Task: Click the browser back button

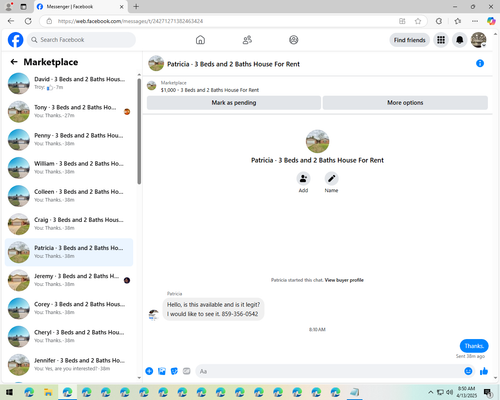Action: click(x=11, y=21)
